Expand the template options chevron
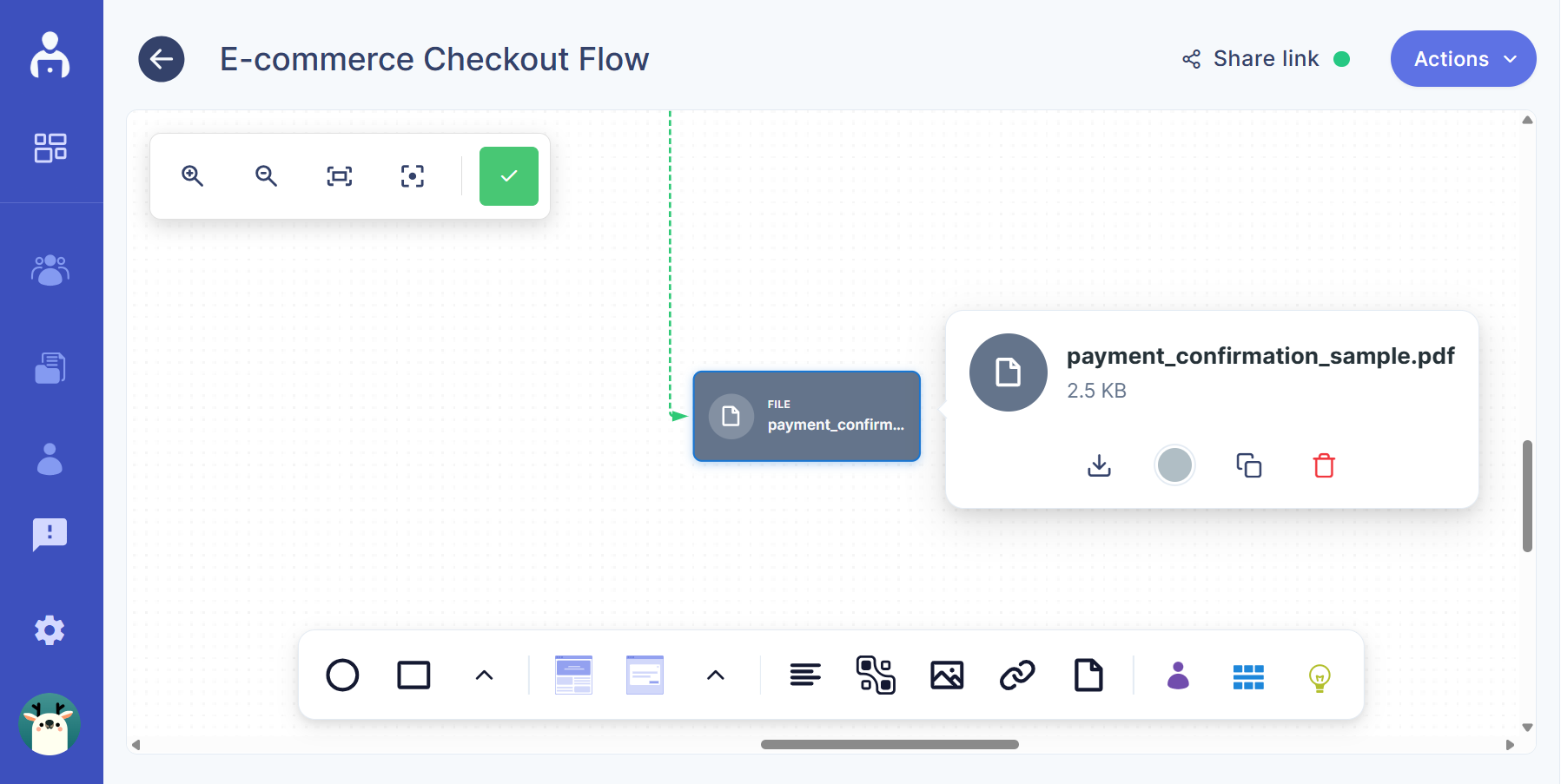This screenshot has width=1561, height=784. point(715,675)
